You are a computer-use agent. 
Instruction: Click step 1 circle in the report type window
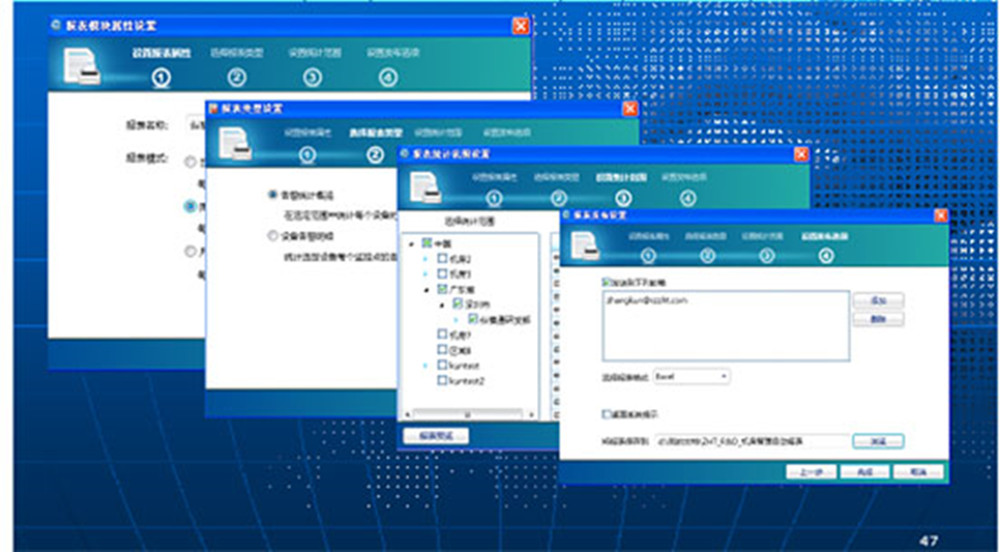(307, 155)
